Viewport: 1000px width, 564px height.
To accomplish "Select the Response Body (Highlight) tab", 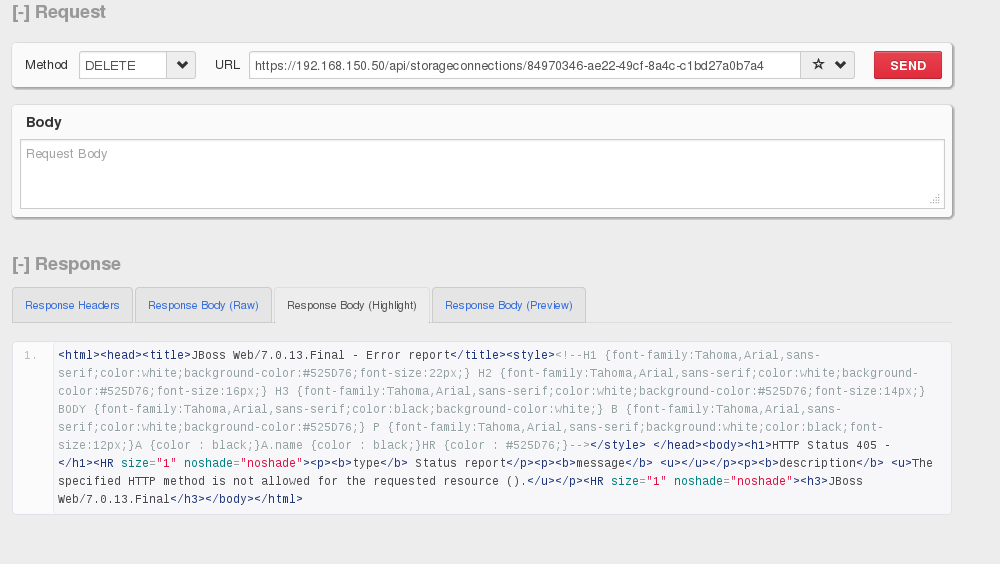I will coord(351,305).
